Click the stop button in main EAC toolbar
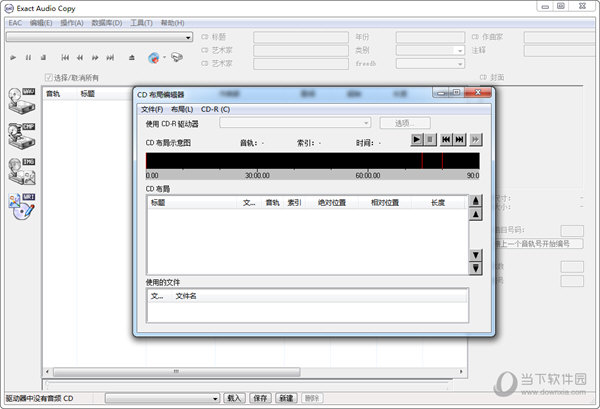Viewport: 600px width, 409px height. (43, 58)
